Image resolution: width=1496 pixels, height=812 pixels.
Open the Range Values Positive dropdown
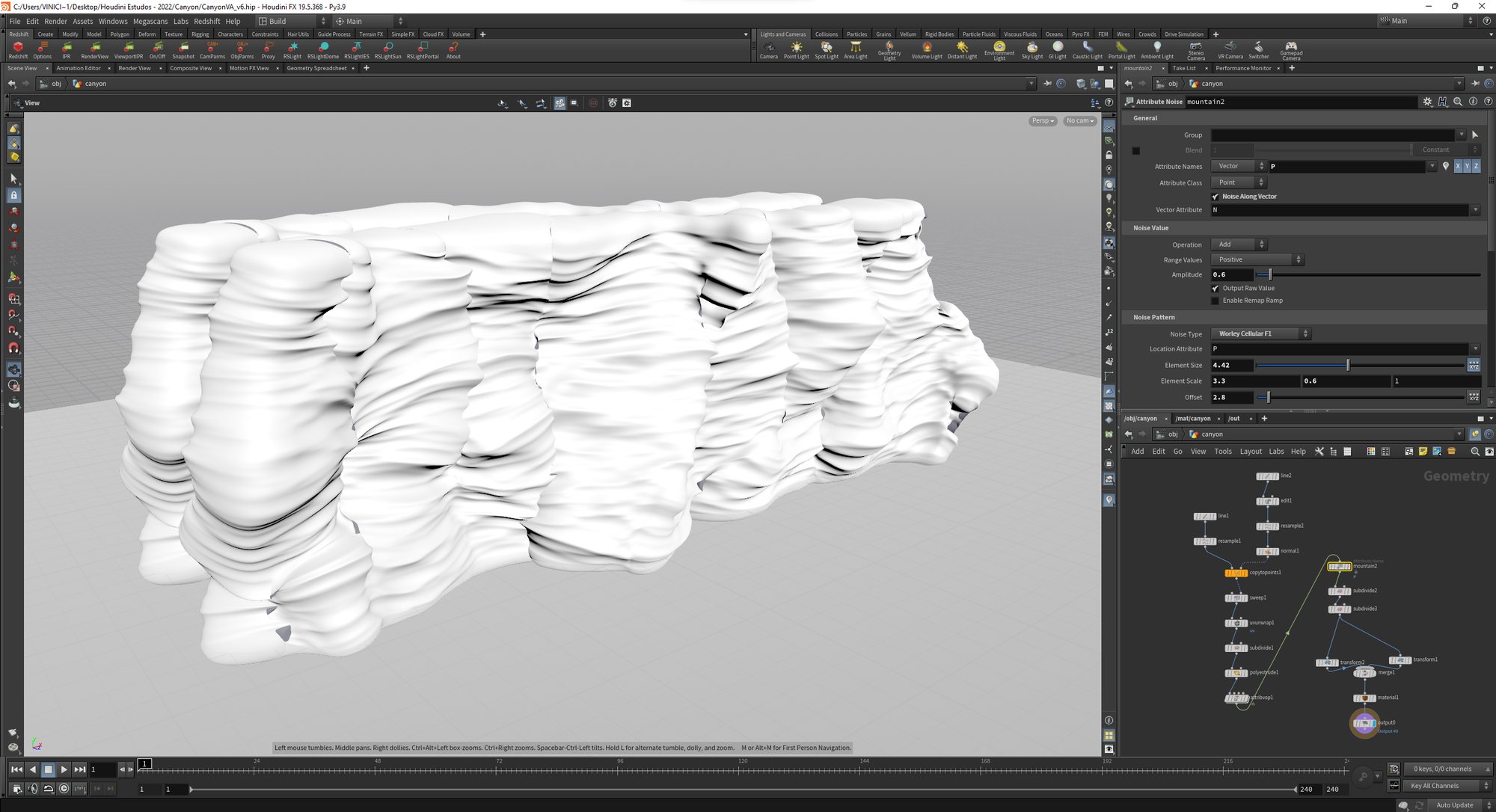1257,259
